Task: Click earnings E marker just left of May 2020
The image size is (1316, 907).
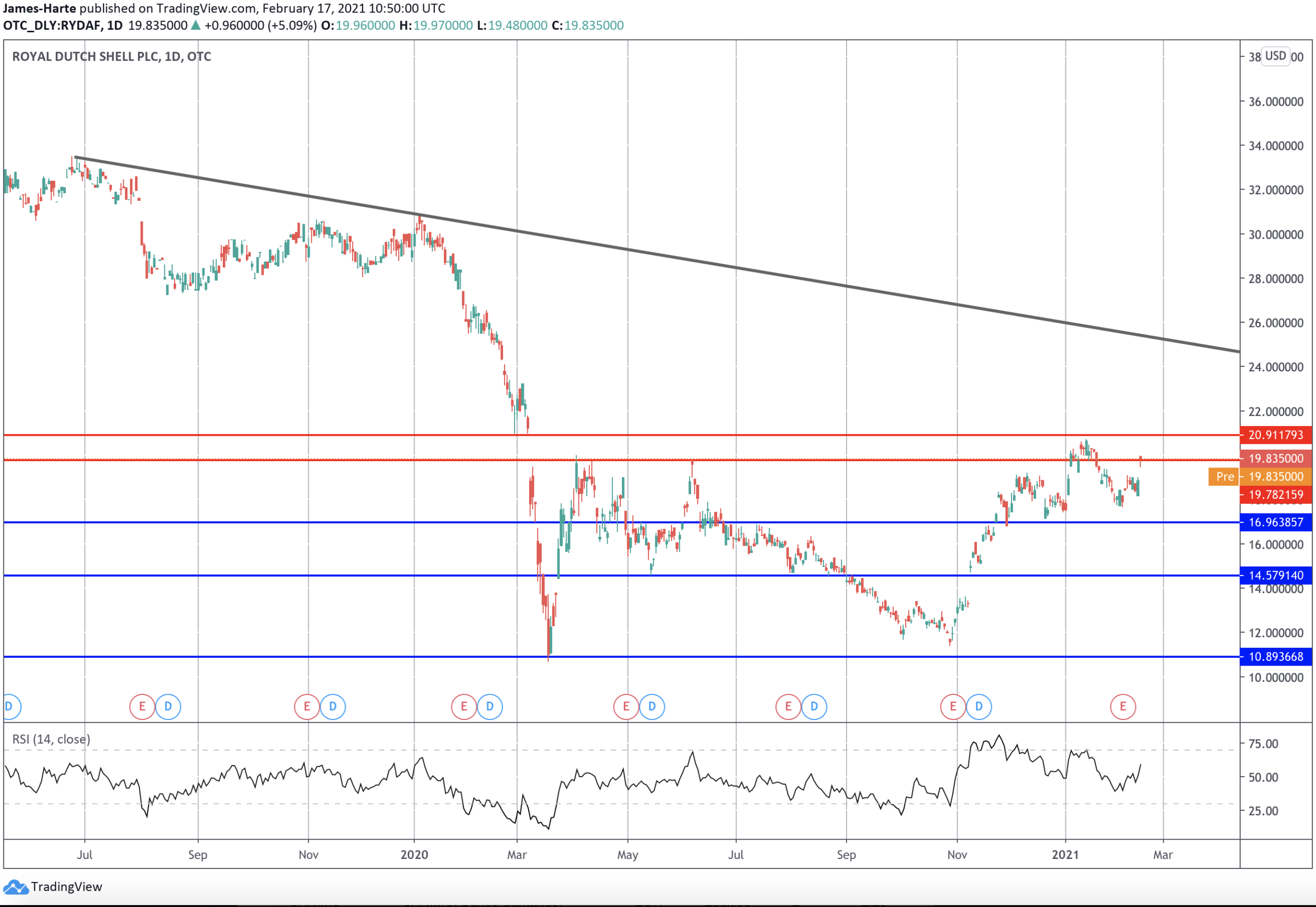Action: tap(626, 706)
